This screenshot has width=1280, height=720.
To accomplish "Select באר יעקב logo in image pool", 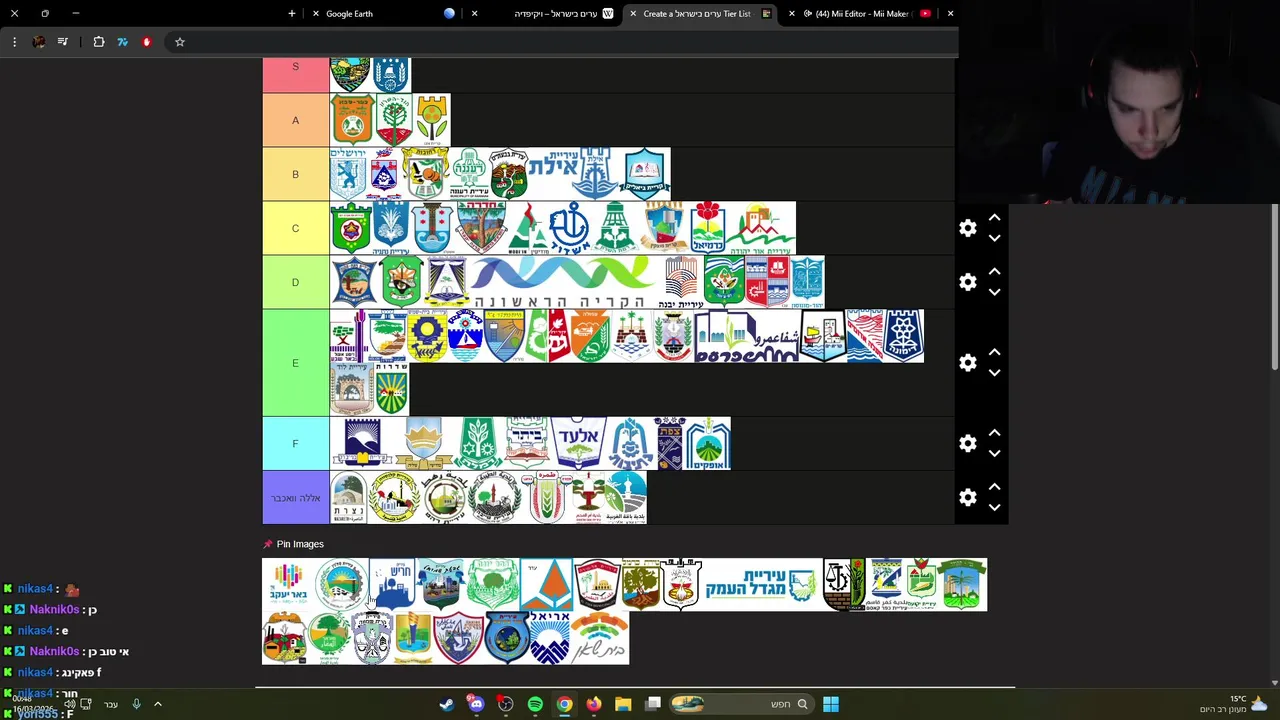I will pyautogui.click(x=288, y=584).
